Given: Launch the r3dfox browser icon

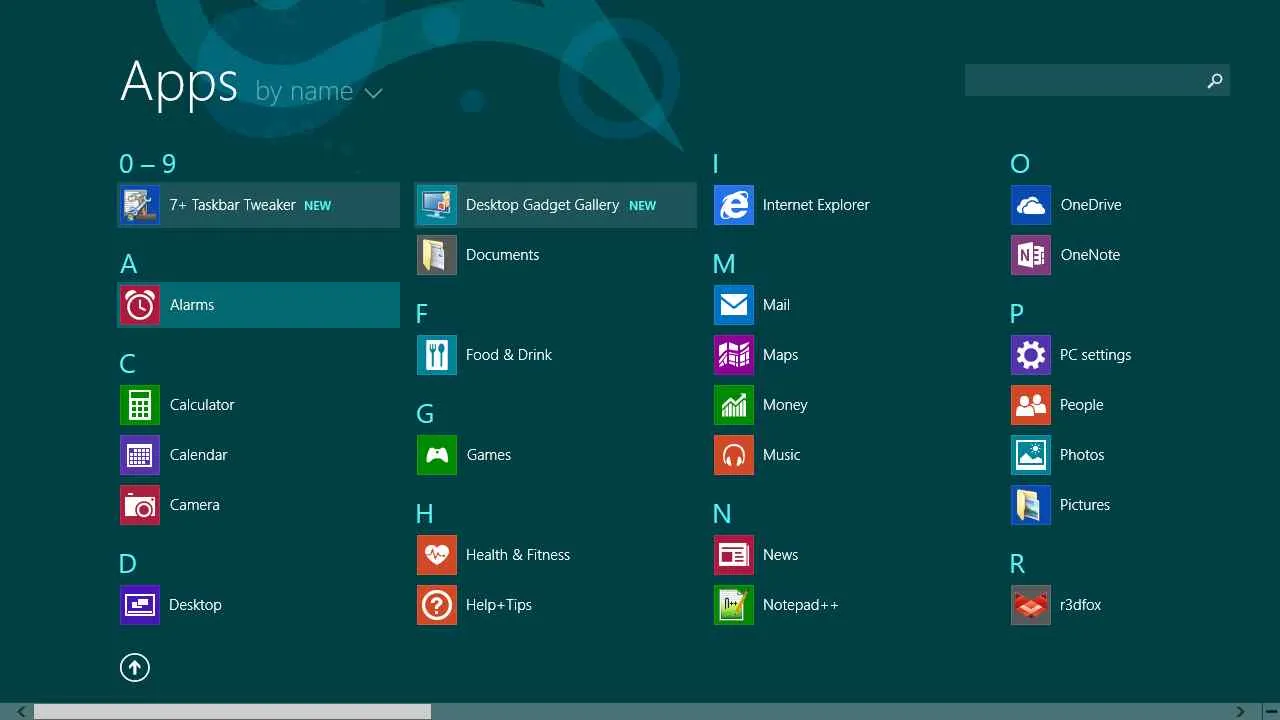Looking at the screenshot, I should coord(1031,605).
